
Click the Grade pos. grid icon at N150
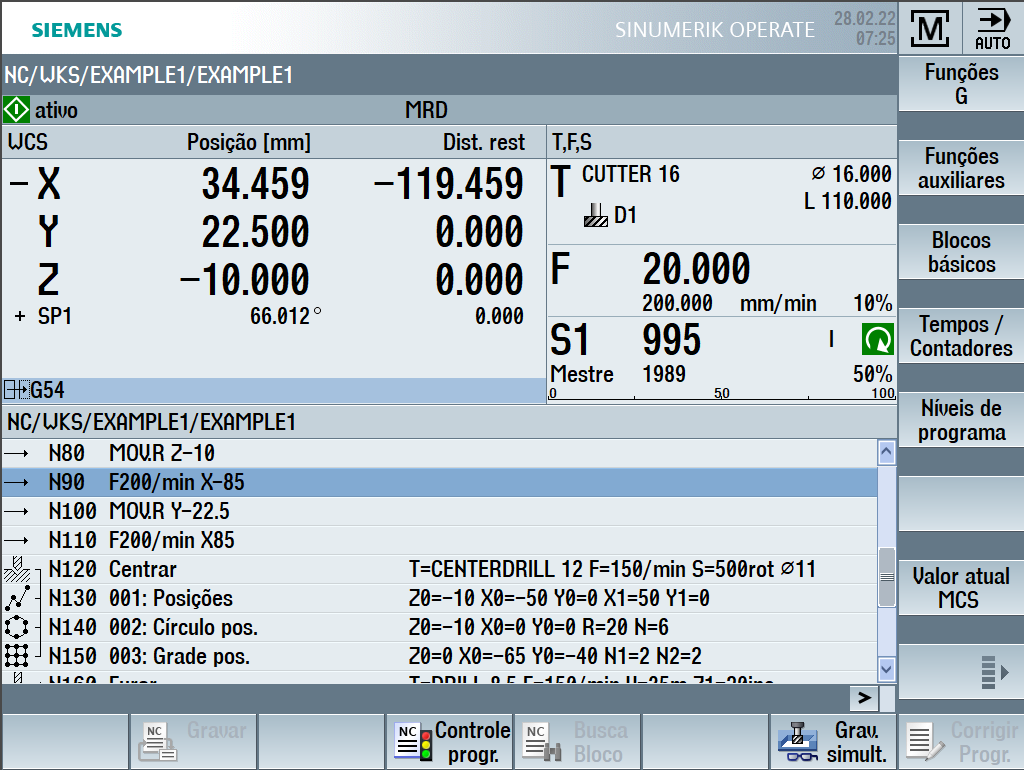point(17,656)
